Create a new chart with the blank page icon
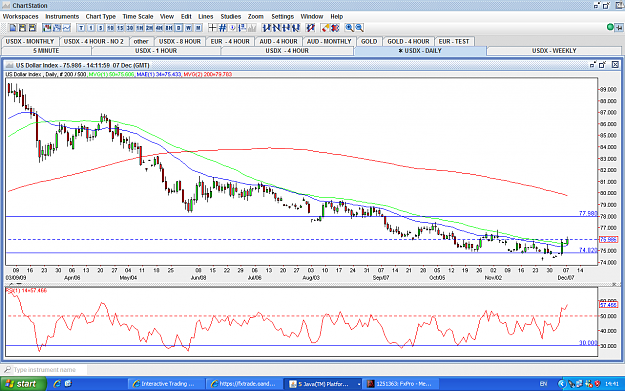 click(x=13, y=28)
